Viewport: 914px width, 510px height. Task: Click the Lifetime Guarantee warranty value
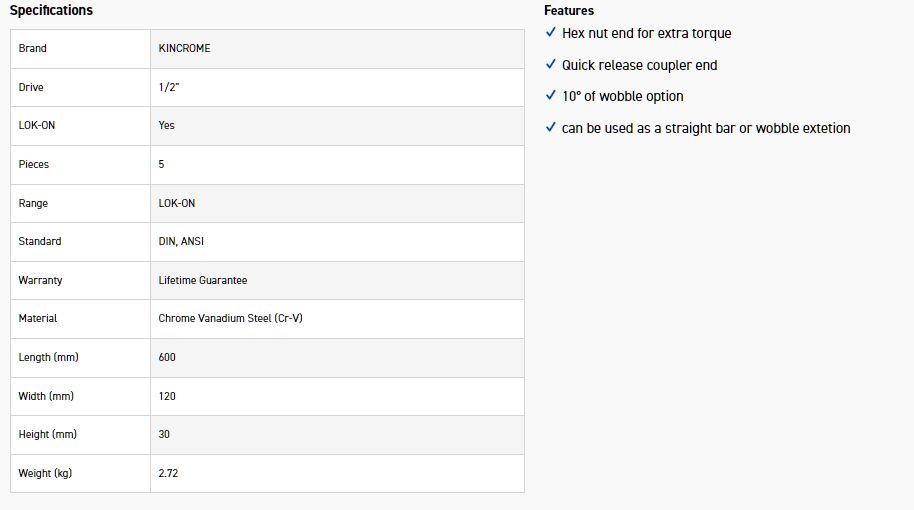click(203, 281)
